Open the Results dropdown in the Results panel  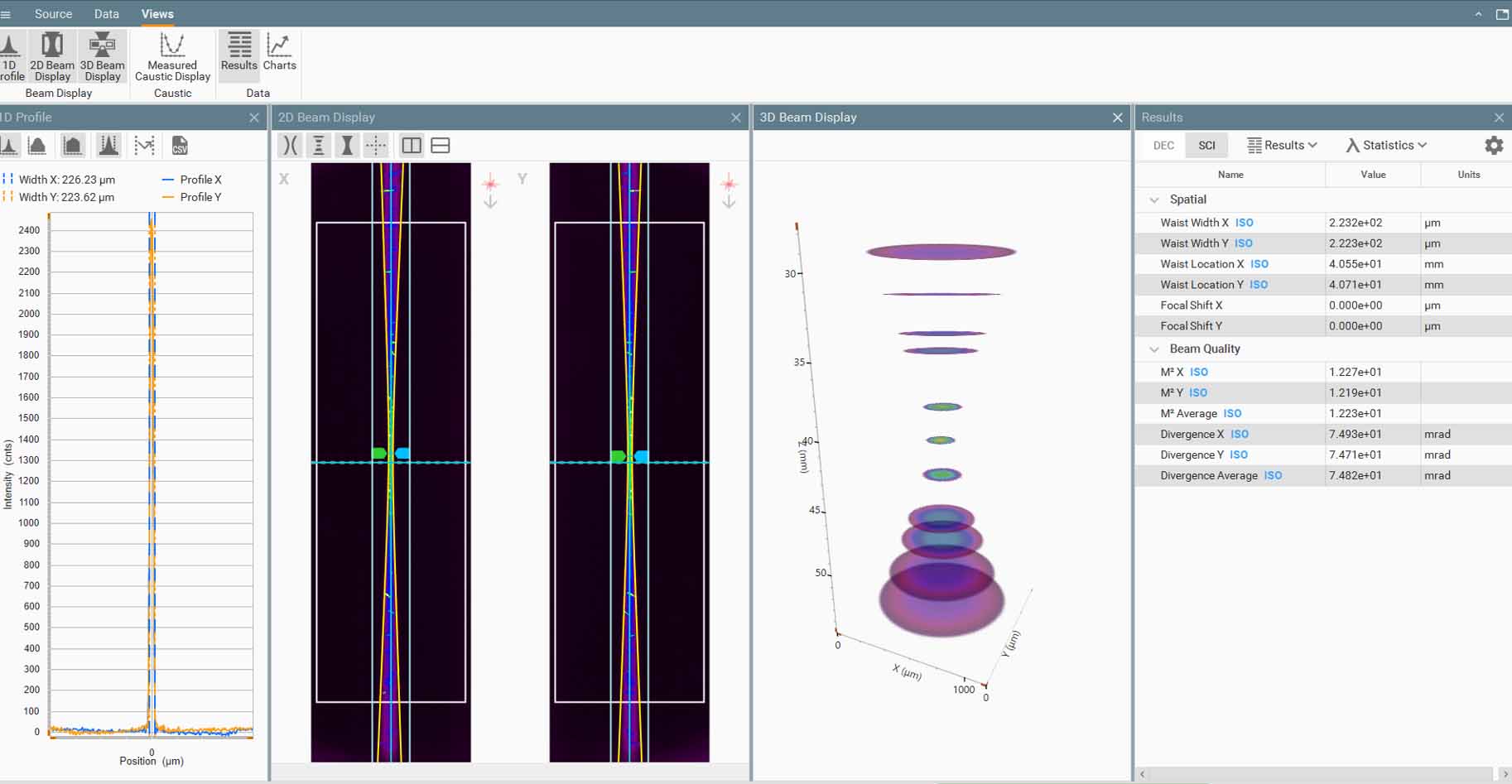click(1282, 145)
